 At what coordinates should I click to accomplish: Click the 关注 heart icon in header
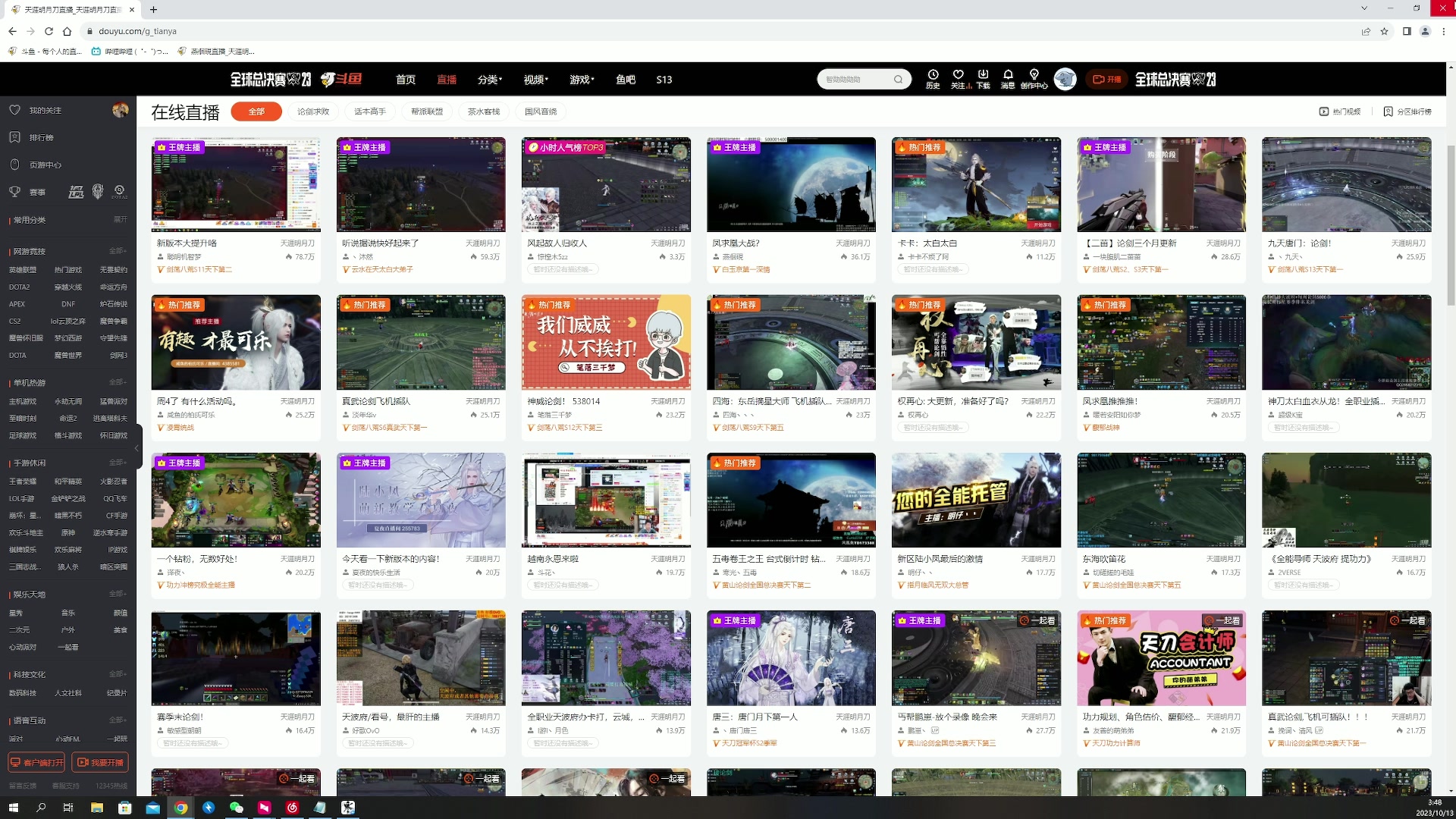pyautogui.click(x=959, y=75)
